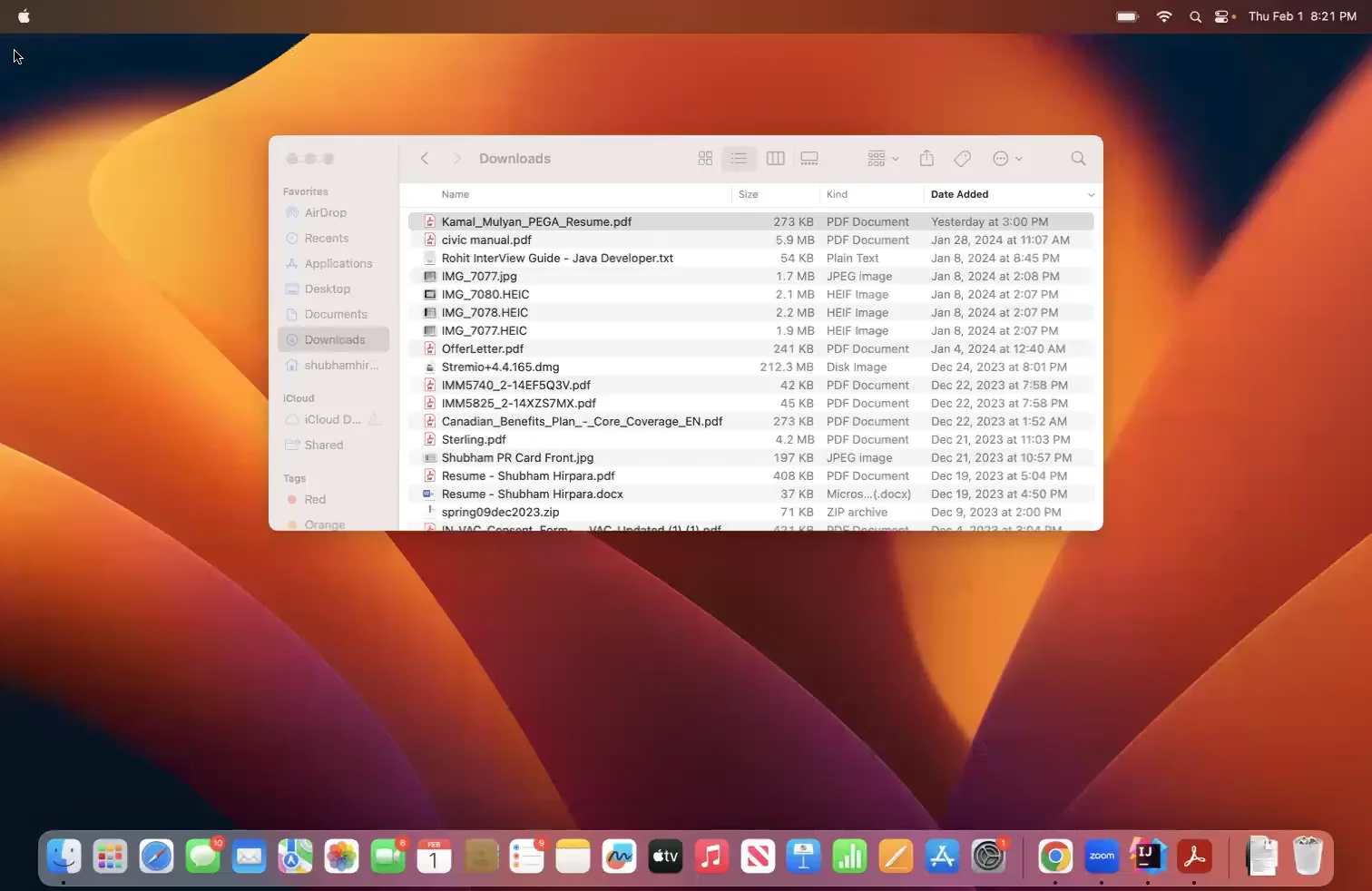Go back using the left chevron
This screenshot has height=891, width=1372.
coord(425,159)
